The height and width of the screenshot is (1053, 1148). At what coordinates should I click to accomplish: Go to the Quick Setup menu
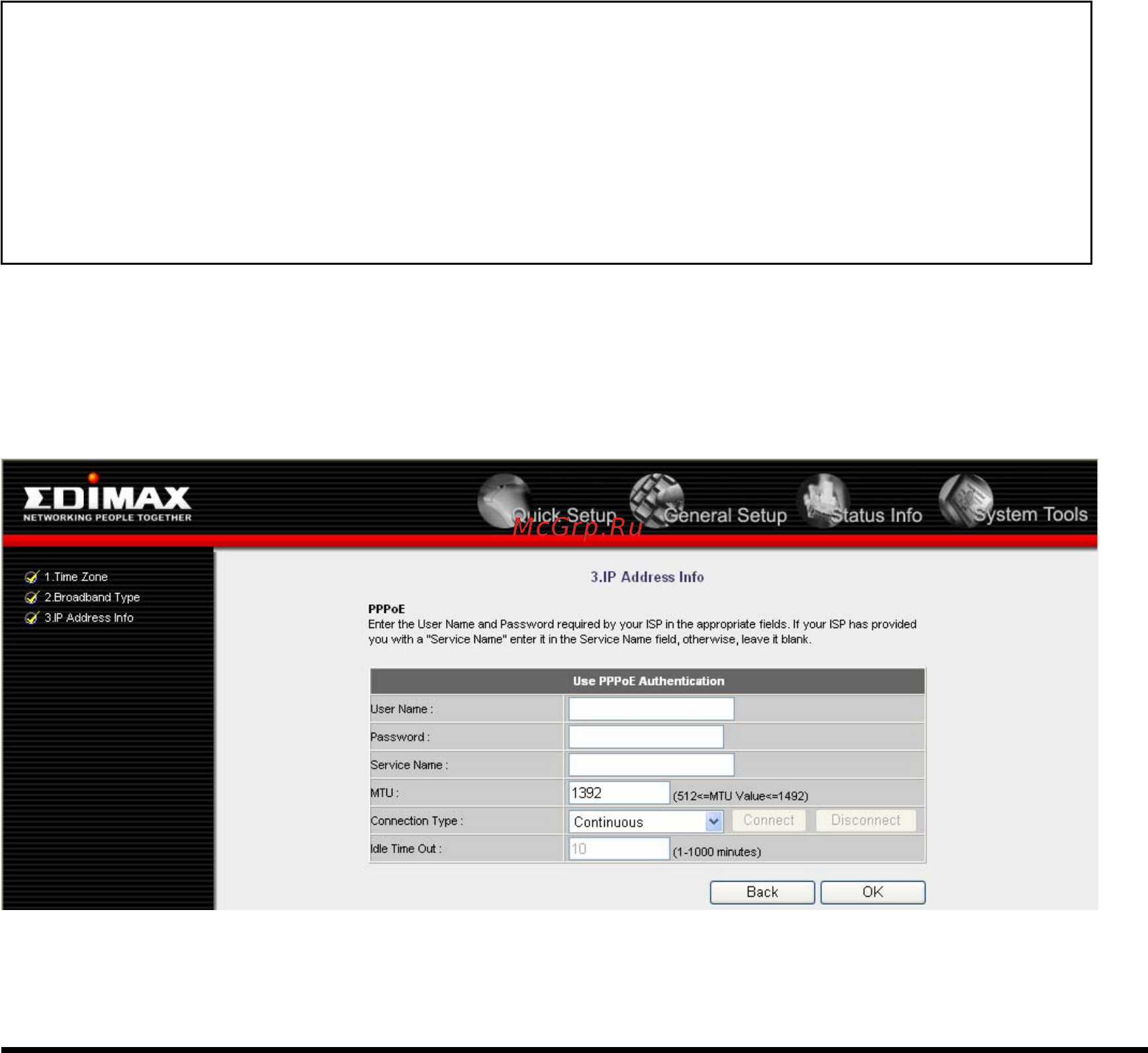point(564,515)
